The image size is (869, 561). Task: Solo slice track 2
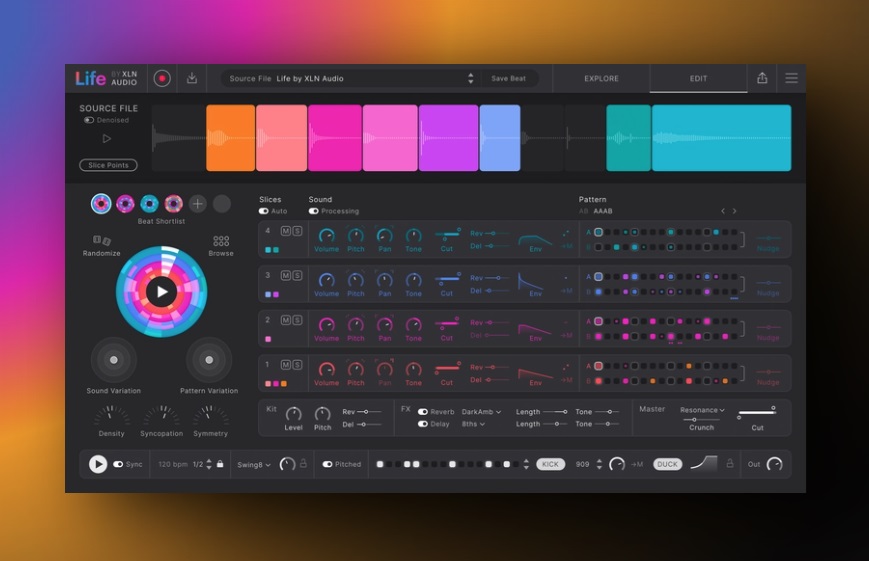(x=298, y=320)
